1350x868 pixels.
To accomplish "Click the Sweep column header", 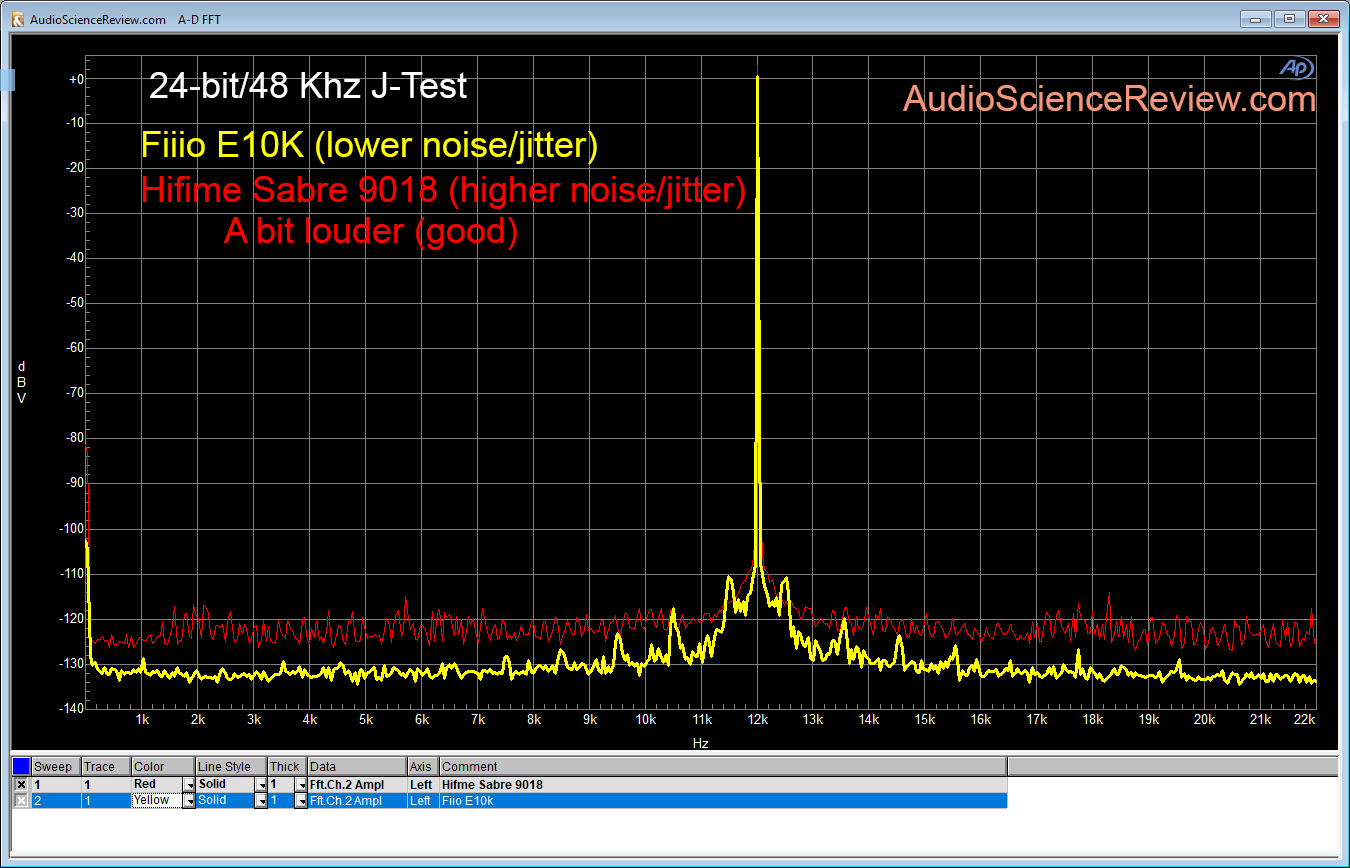I will pos(56,767).
